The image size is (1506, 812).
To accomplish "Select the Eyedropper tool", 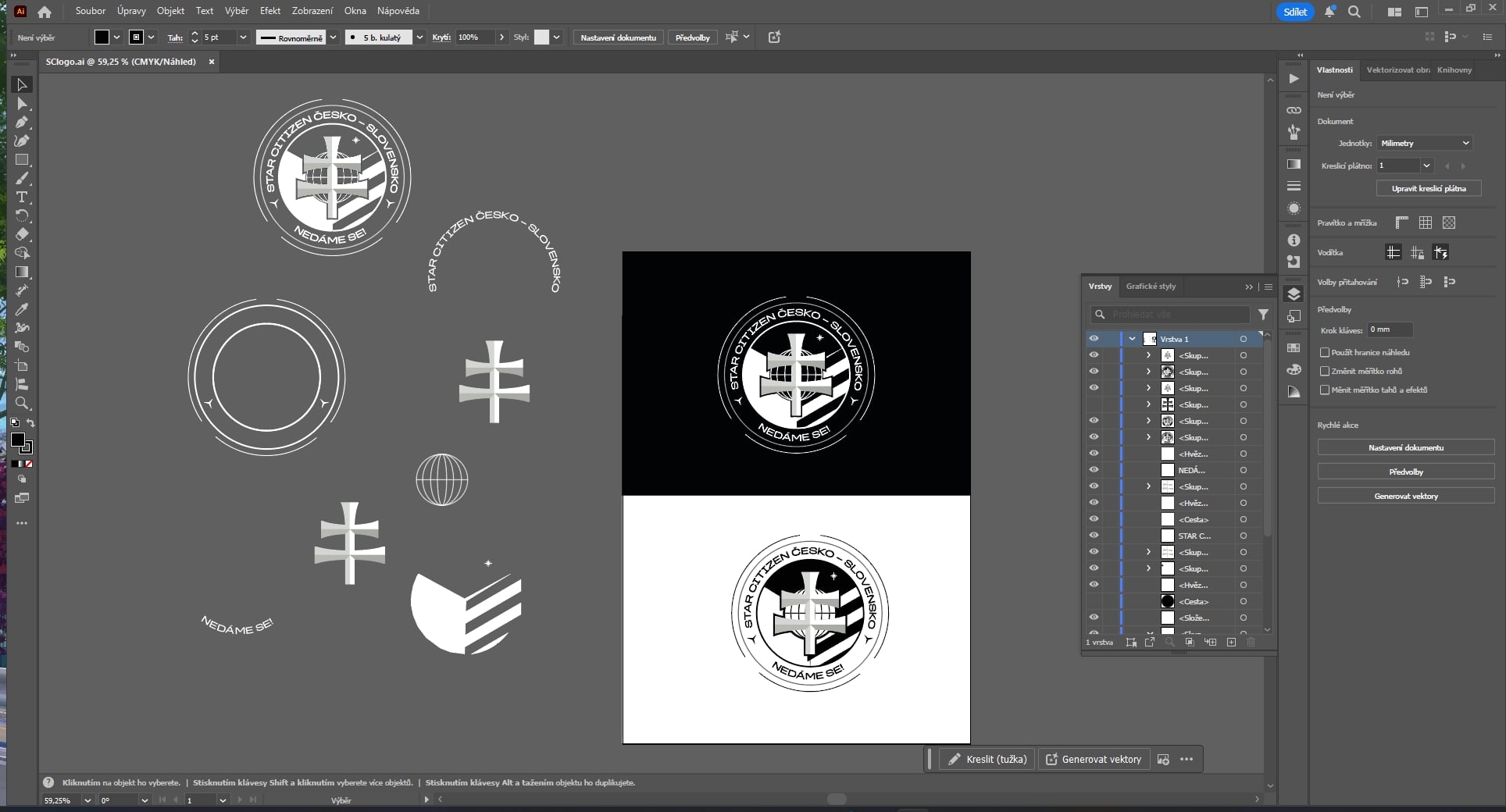I will (x=22, y=309).
